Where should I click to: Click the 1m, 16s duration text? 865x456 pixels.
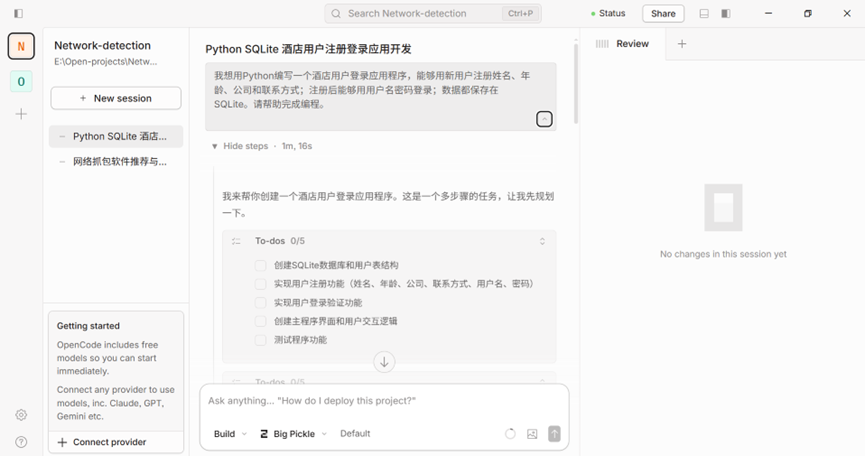(x=297, y=146)
